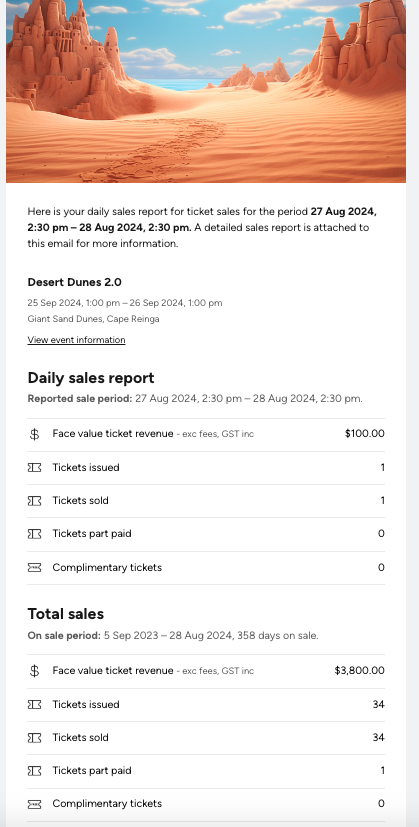419x827 pixels.
Task: Click the total Tickets issued count 34
Action: pyautogui.click(x=378, y=705)
